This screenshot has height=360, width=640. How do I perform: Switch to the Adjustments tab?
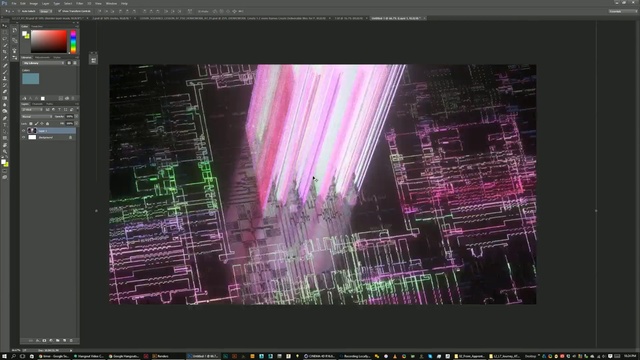click(42, 58)
